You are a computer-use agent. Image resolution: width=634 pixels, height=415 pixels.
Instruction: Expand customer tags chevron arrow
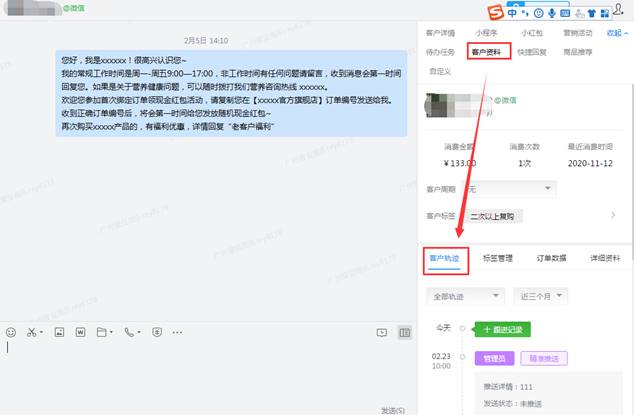[612, 215]
